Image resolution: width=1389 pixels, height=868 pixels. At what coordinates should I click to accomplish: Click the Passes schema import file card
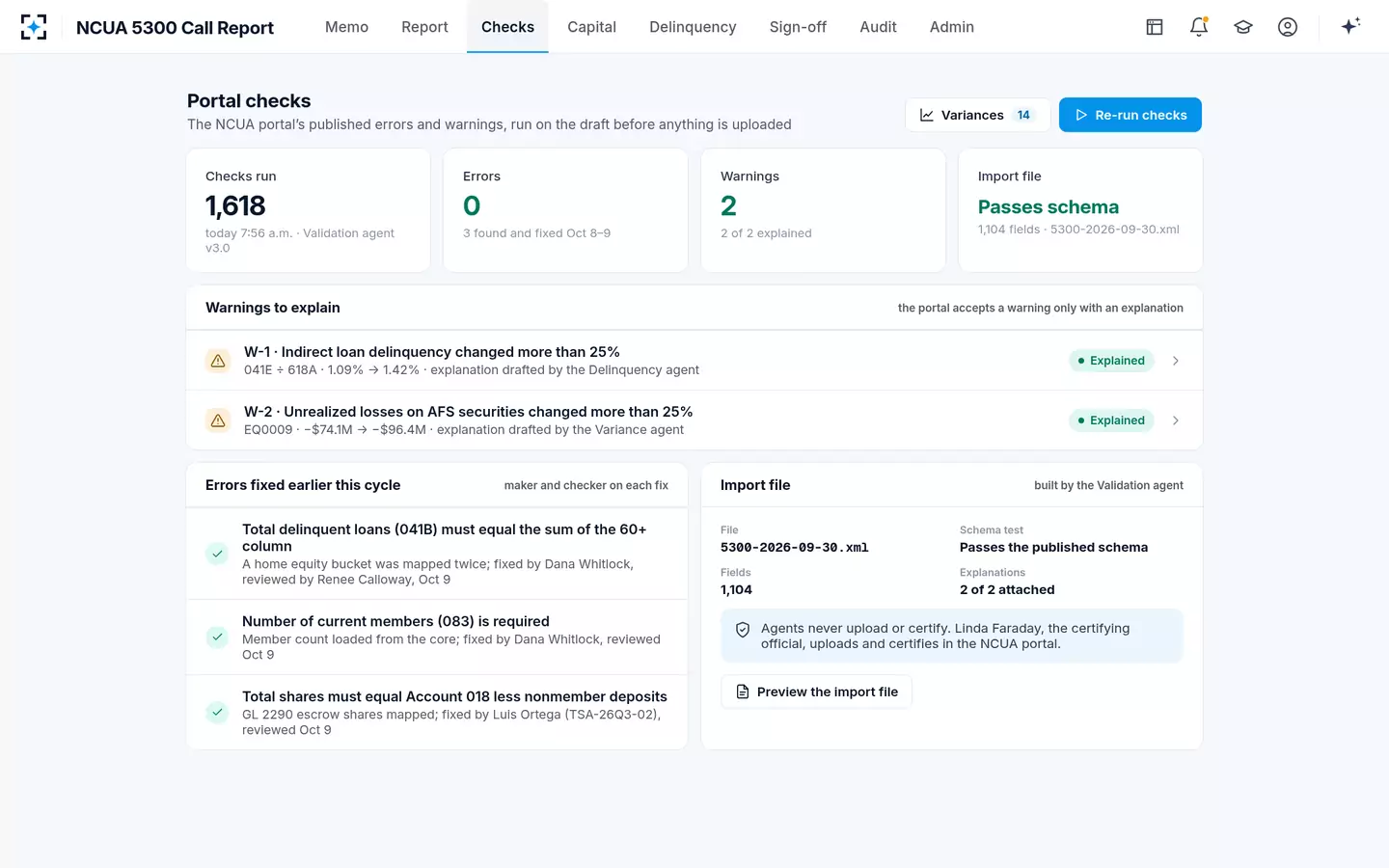click(1080, 210)
